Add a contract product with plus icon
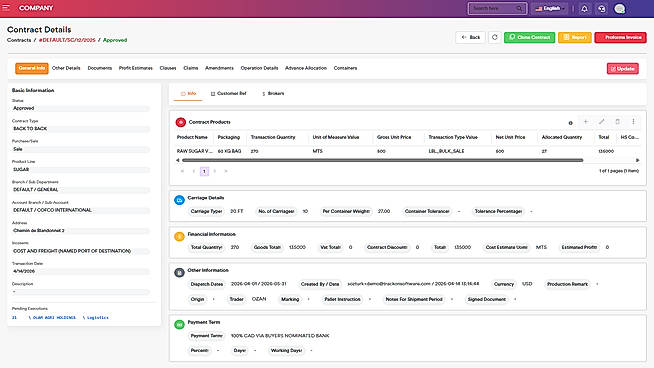The image size is (654, 368). point(586,122)
